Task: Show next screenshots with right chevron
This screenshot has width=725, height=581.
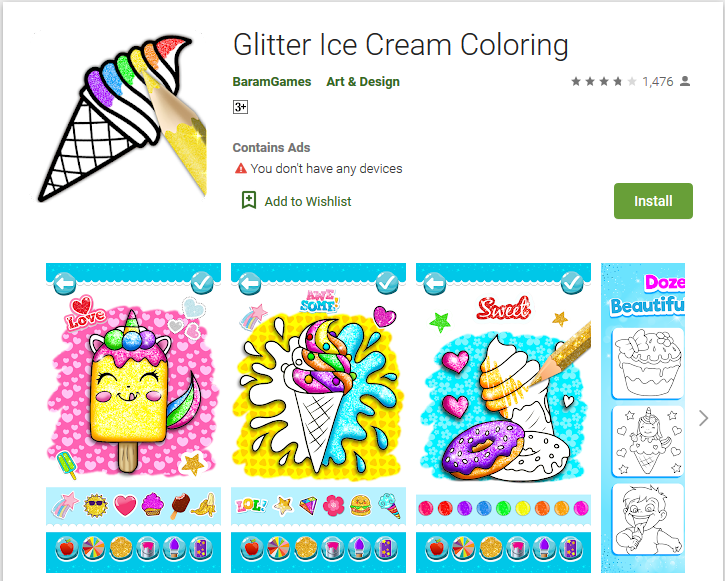Action: click(x=703, y=418)
